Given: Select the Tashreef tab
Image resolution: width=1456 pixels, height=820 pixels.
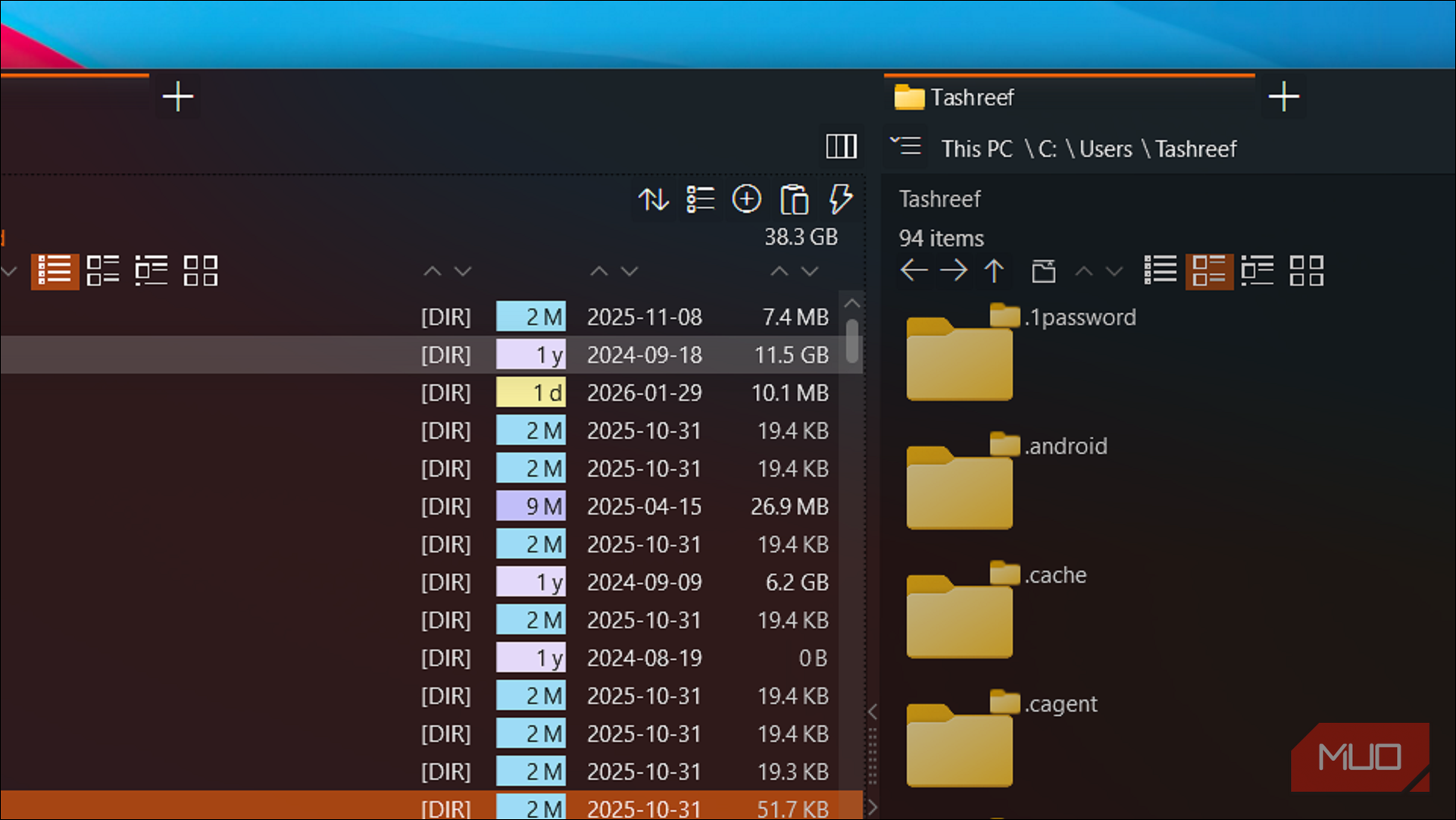Looking at the screenshot, I should [1070, 97].
